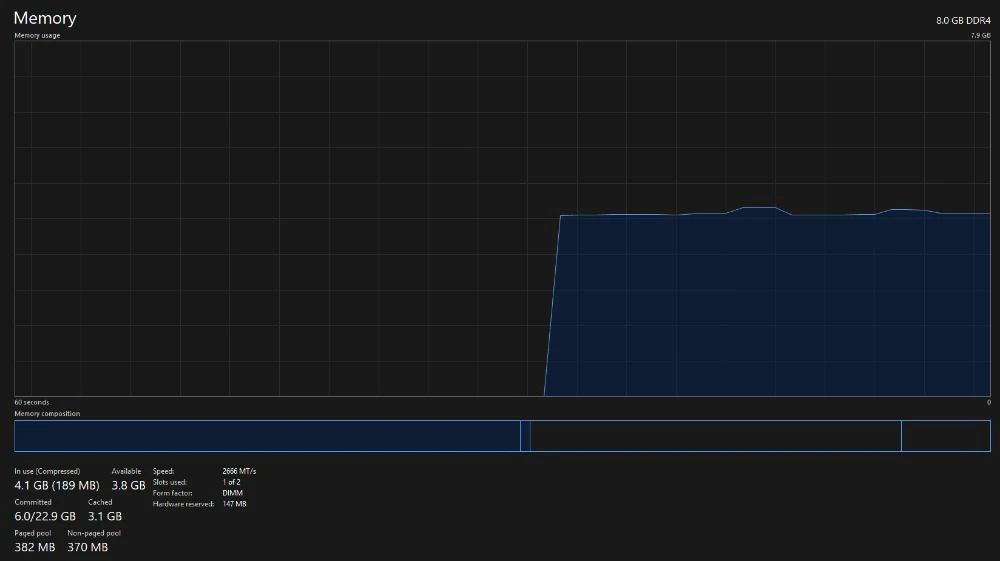
Task: Select the "8.0 GB DDR4" label
Action: [x=963, y=20]
